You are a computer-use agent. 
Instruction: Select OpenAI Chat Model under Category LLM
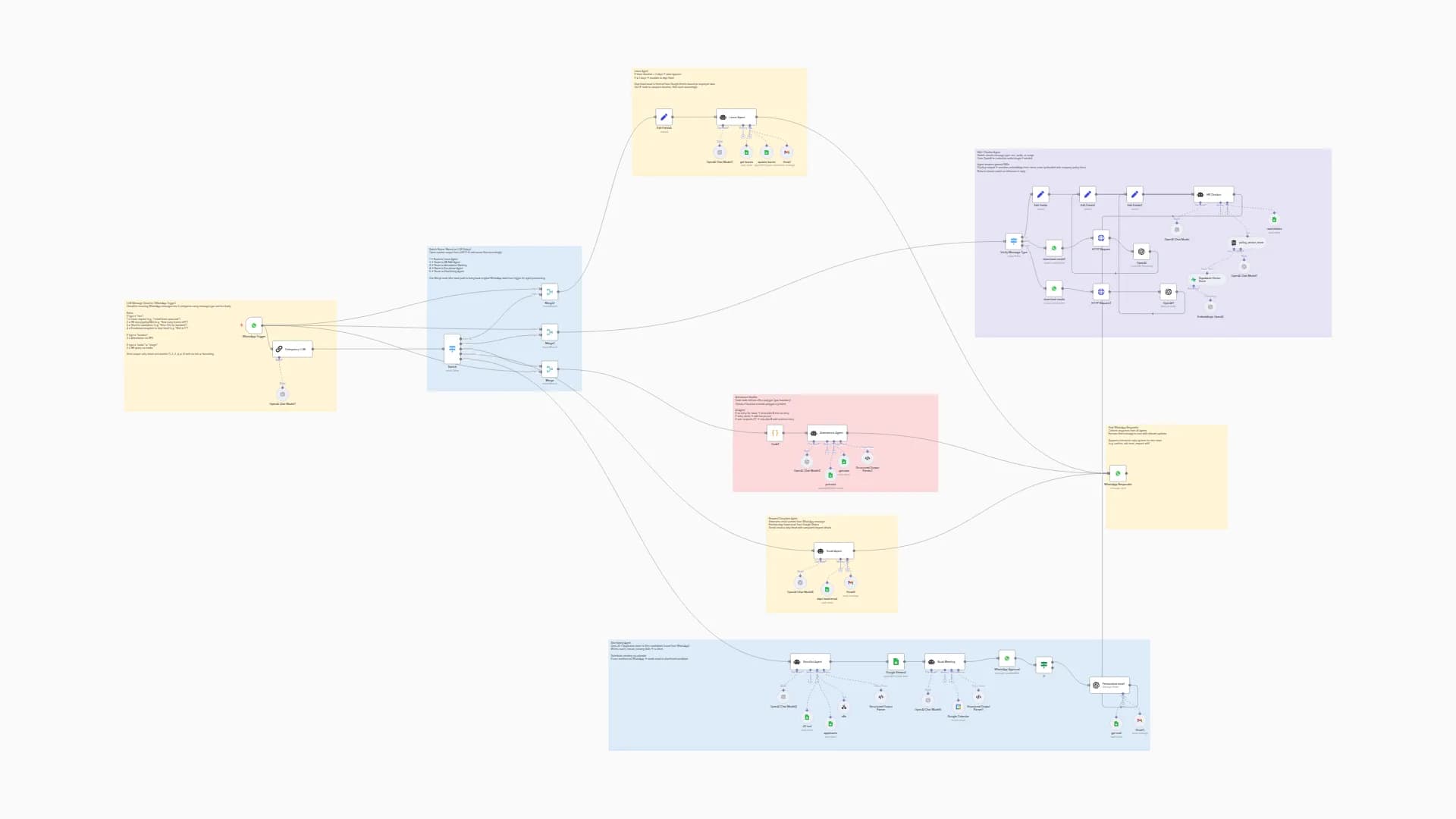(x=283, y=394)
